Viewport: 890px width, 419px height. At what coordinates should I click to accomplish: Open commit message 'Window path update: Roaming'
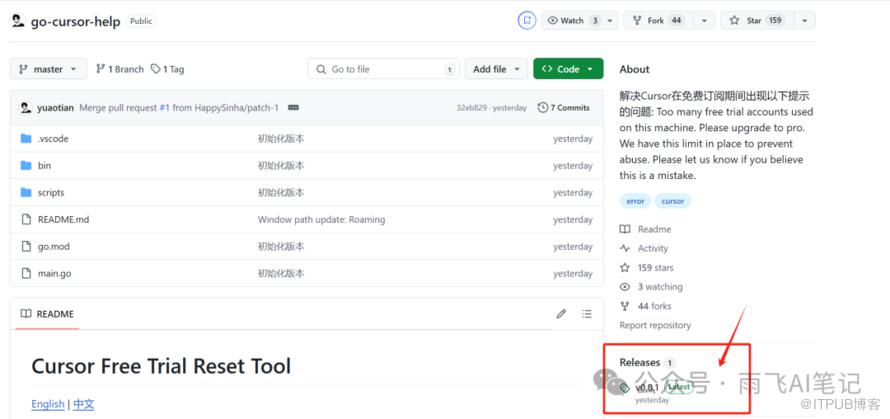321,219
